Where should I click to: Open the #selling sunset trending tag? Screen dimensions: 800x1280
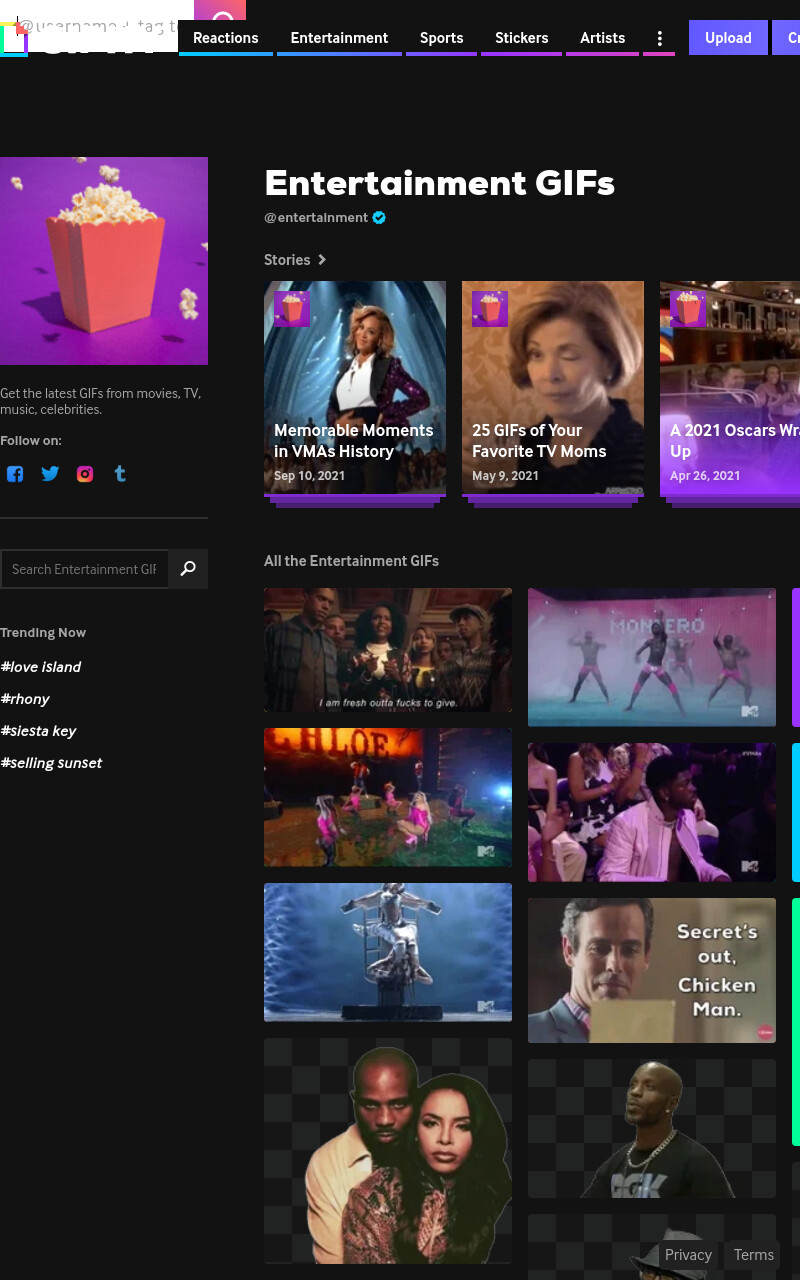click(x=51, y=763)
